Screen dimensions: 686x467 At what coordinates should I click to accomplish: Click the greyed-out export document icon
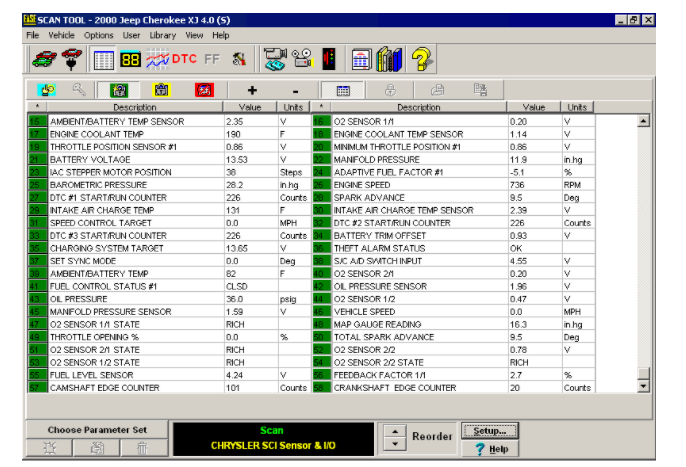480,90
